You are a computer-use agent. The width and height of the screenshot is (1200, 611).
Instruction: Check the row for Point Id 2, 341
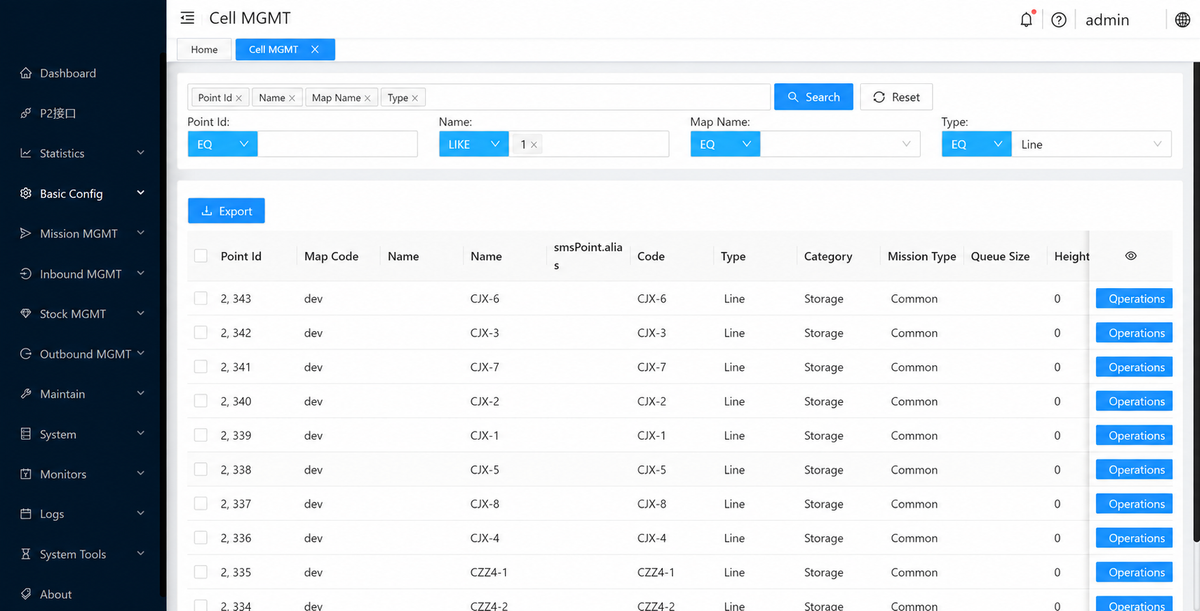pyautogui.click(x=201, y=366)
